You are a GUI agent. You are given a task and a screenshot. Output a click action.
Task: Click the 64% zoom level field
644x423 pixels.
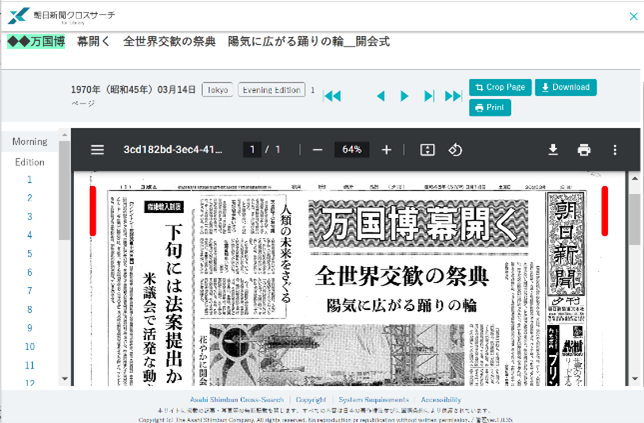[x=352, y=149]
